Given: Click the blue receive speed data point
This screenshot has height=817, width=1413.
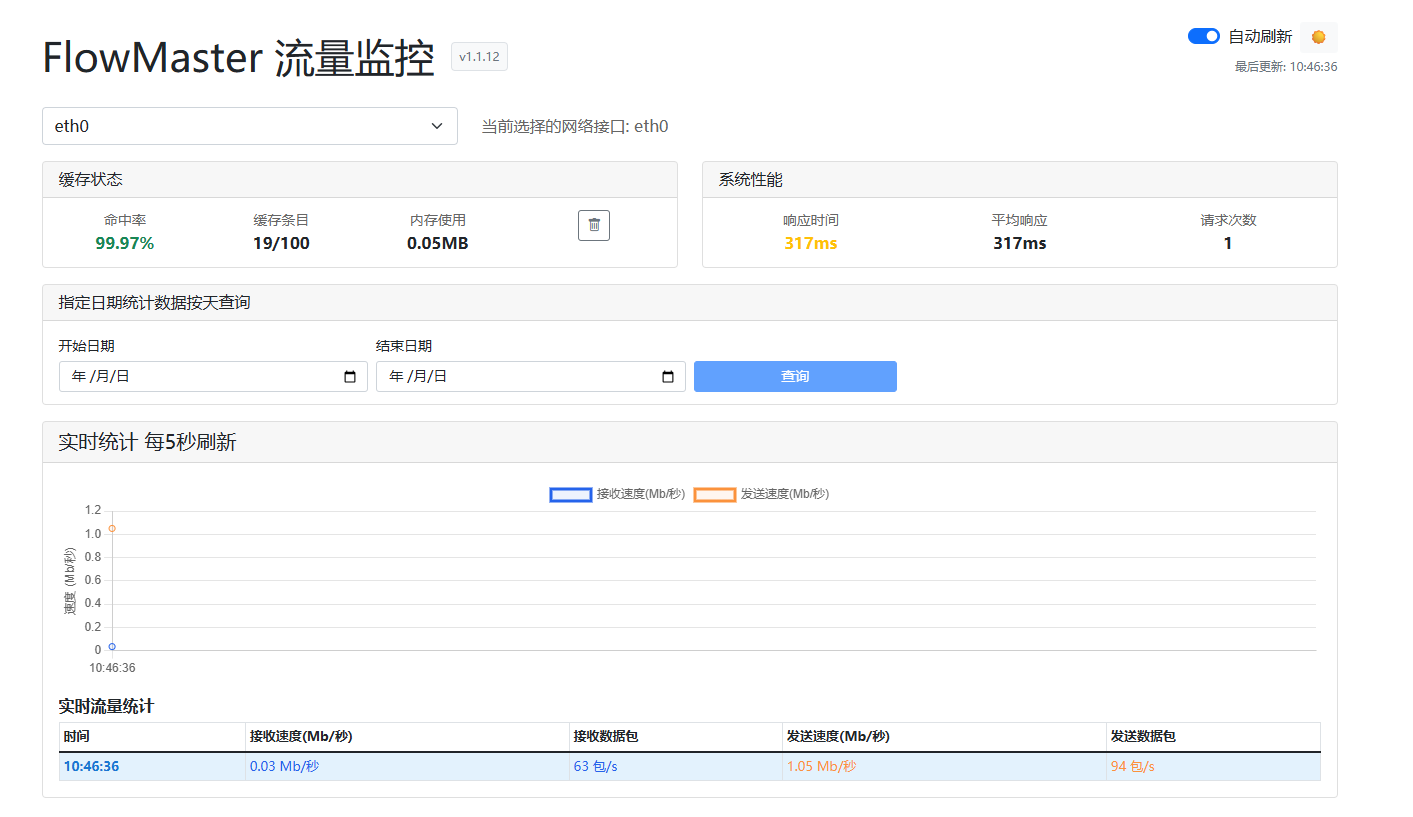Looking at the screenshot, I should [112, 646].
